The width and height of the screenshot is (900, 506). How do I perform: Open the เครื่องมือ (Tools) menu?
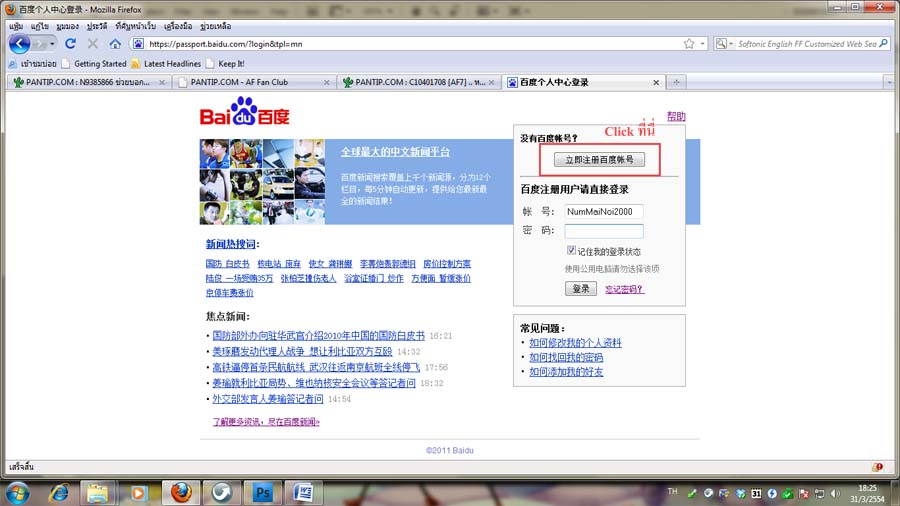(x=178, y=26)
